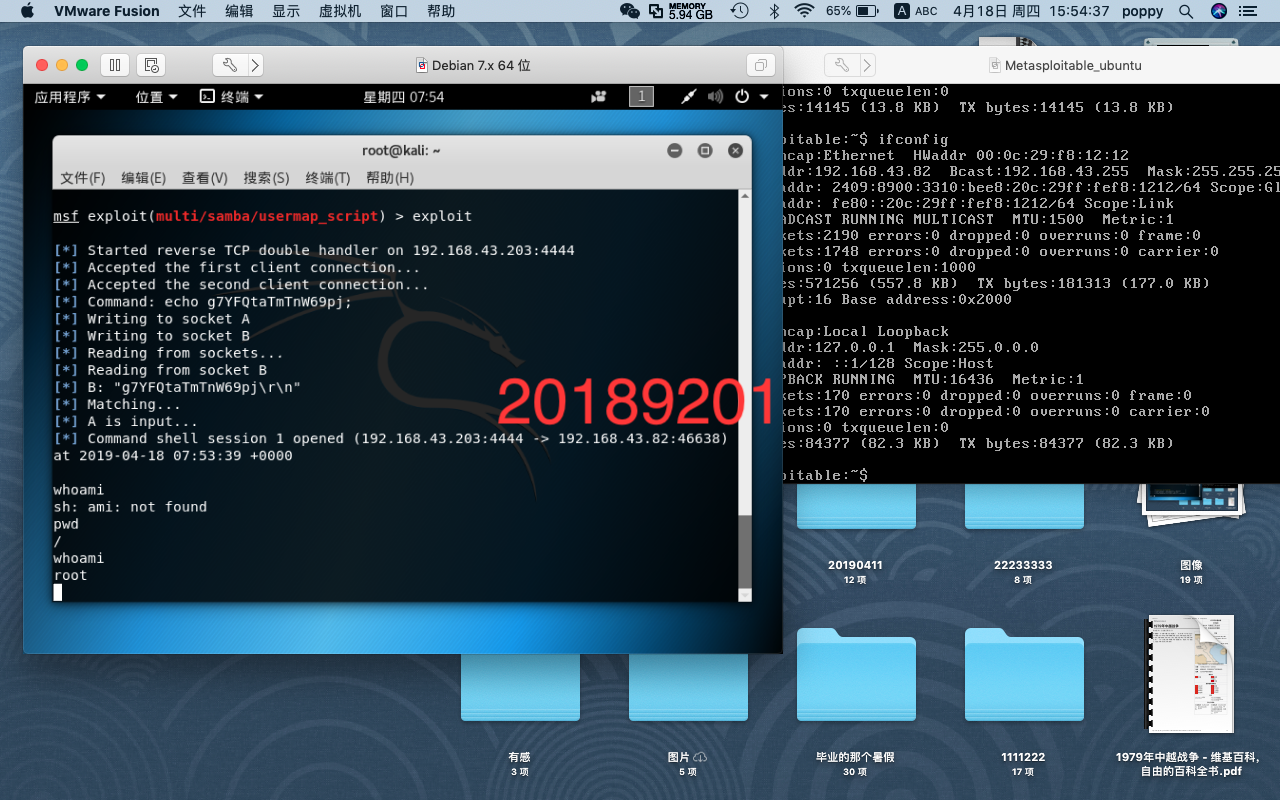Image resolution: width=1280 pixels, height=800 pixels.
Task: Open the VMware Fusion app menu
Action: point(107,11)
